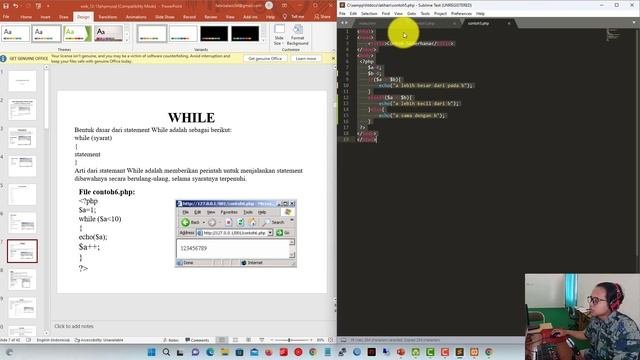Open the Preferences menu in Sublime Text
This screenshot has height=360, width=640.
[461, 13]
